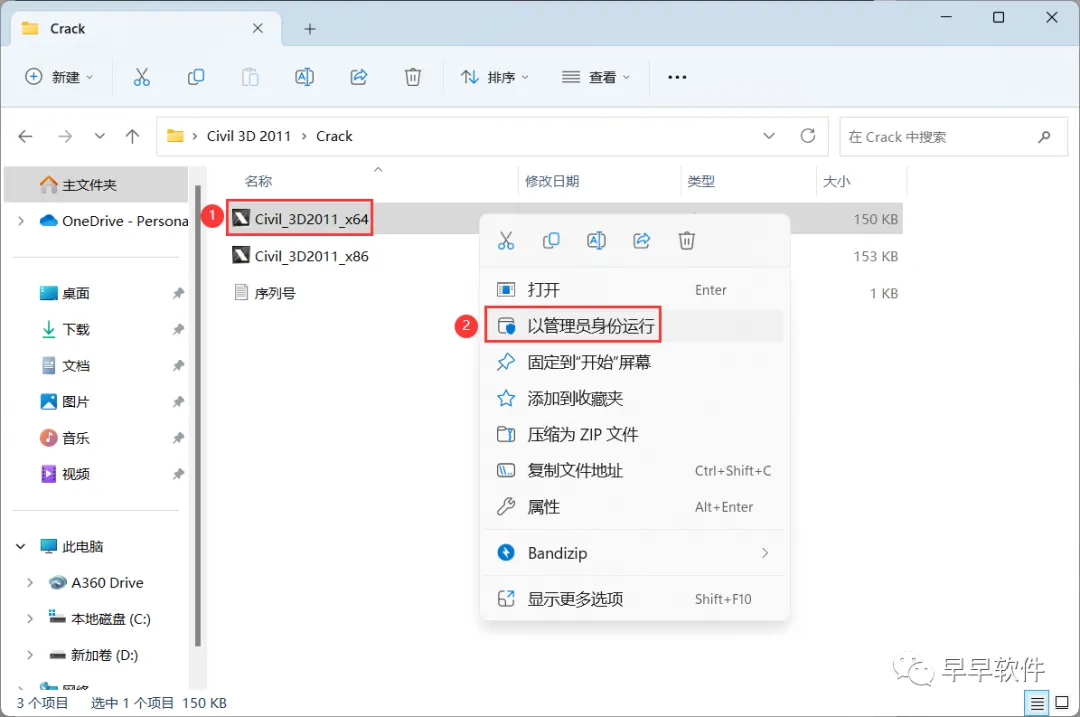
Task: Open the 查看 view dropdown
Action: [x=596, y=77]
